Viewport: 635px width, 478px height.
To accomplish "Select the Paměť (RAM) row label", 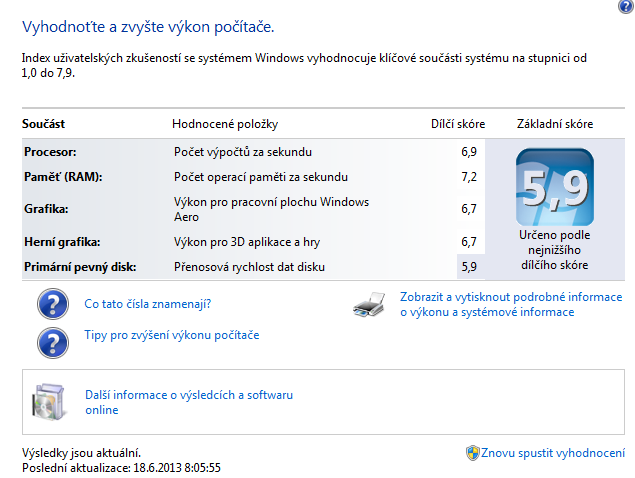I will pos(63,177).
